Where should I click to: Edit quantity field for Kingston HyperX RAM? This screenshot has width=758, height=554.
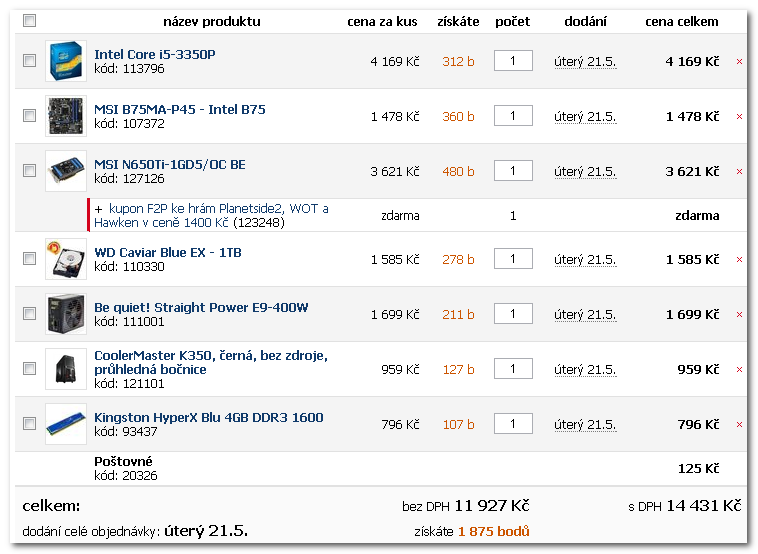point(513,423)
